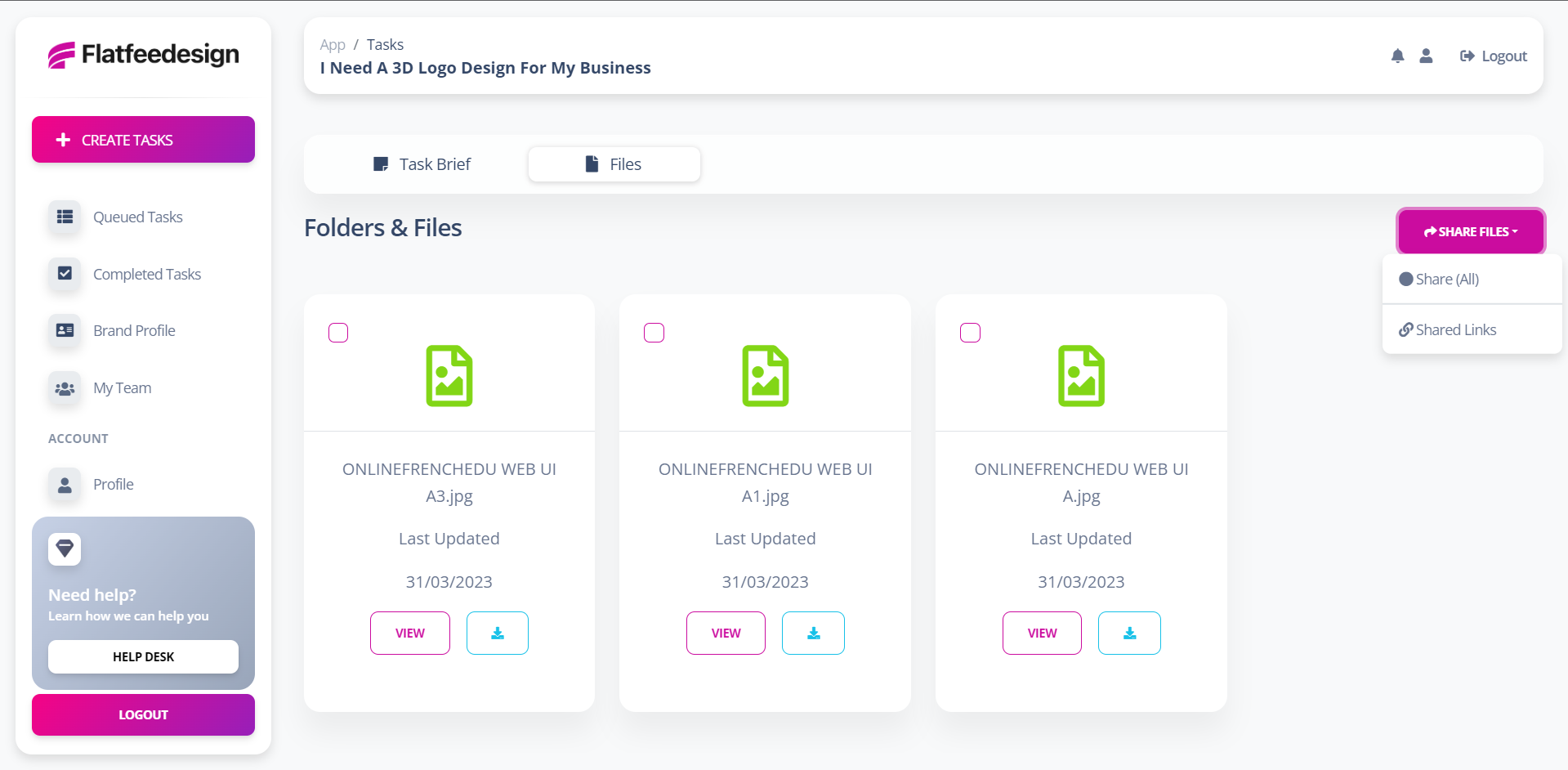Click ONLINEFRENCHEDU WEB UI A.jpg filename
Image resolution: width=1568 pixels, height=770 pixels.
coord(1082,482)
